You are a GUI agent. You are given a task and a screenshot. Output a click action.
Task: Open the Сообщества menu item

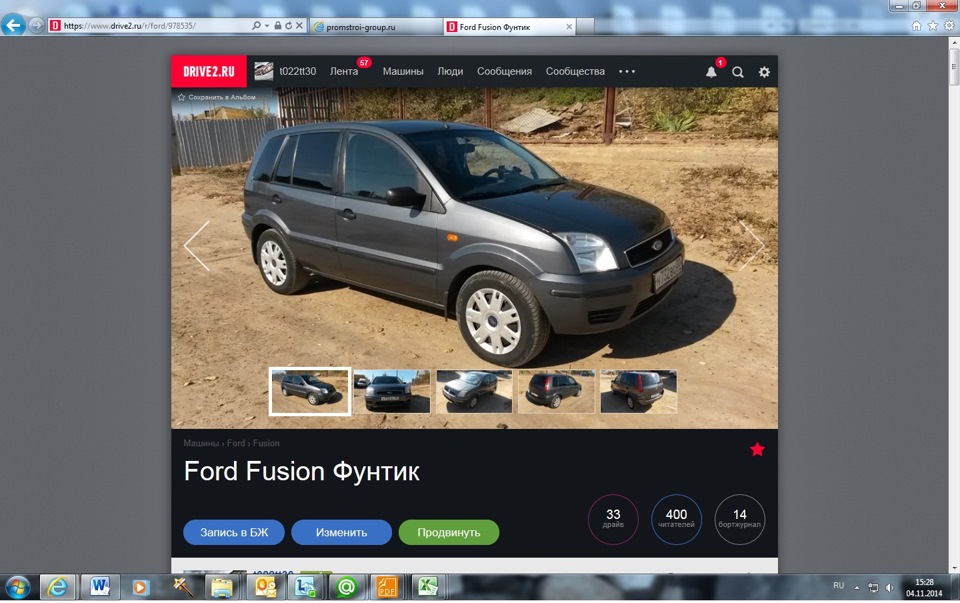(x=575, y=71)
